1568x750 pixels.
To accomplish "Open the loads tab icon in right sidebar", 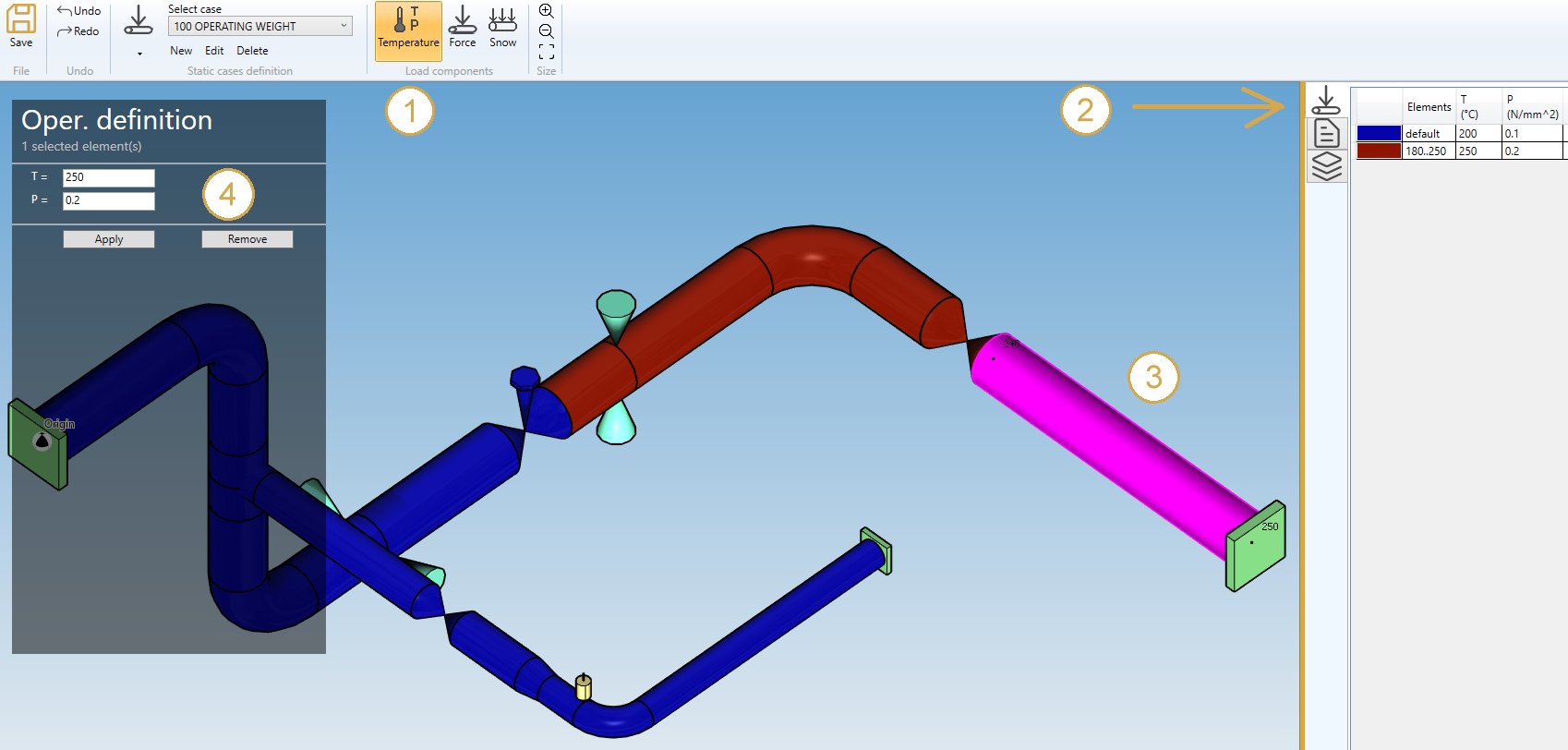I will pyautogui.click(x=1326, y=100).
